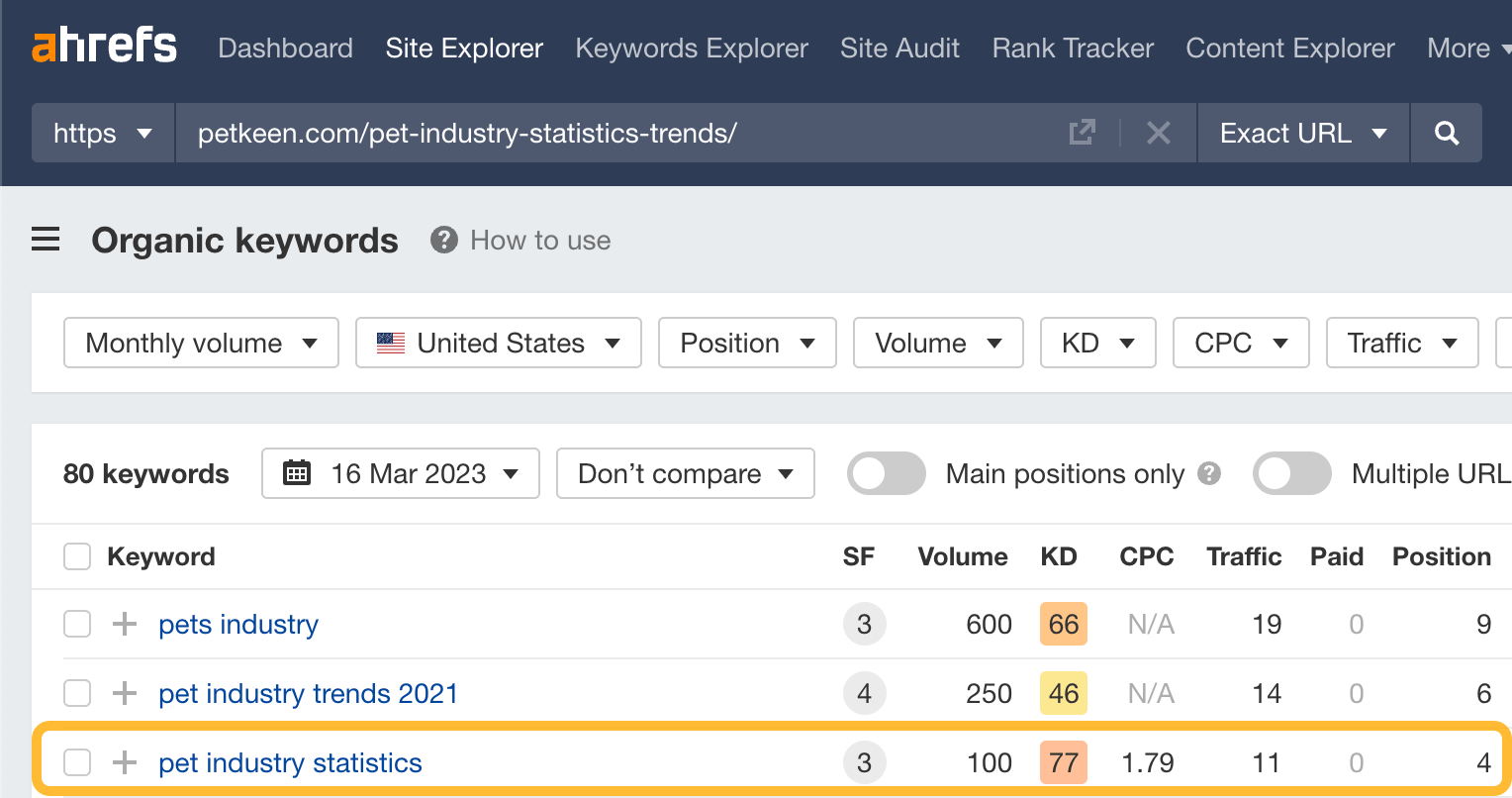This screenshot has height=798, width=1512.
Task: Switch to Keywords Explorer
Action: [691, 48]
